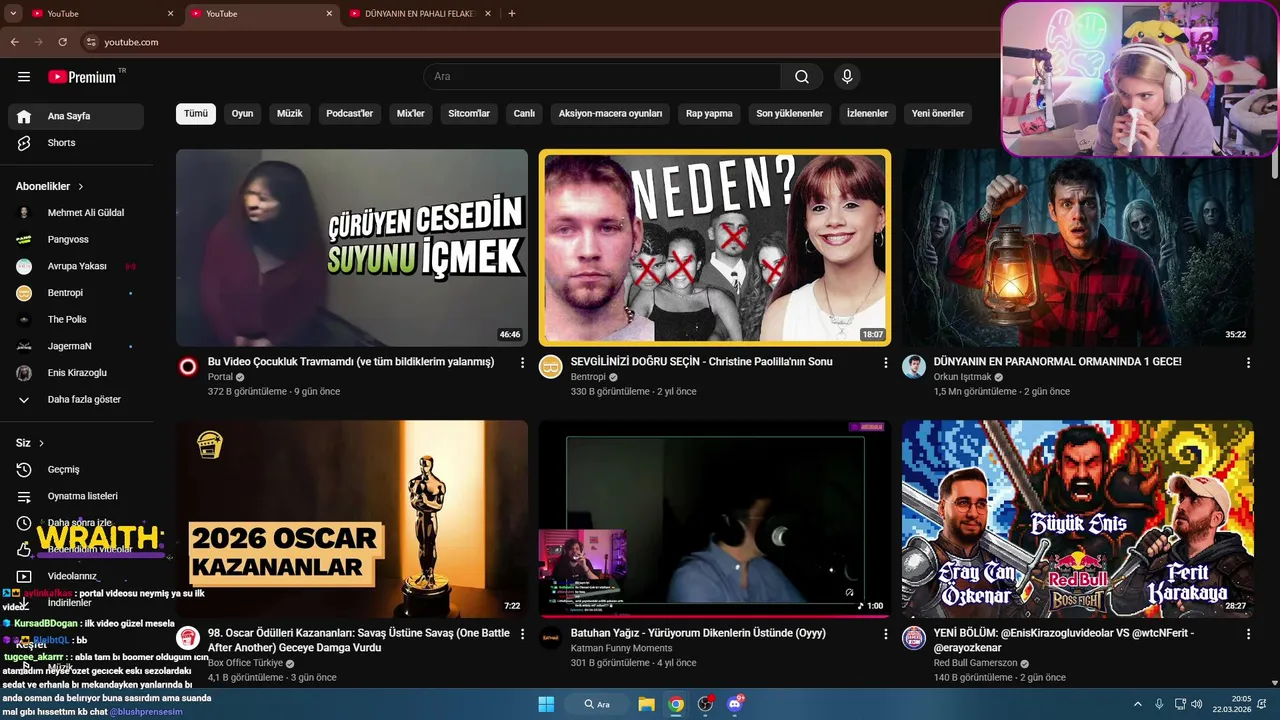Play the 2026 OSCAR KAZANANLAR thumbnail

tap(352, 519)
